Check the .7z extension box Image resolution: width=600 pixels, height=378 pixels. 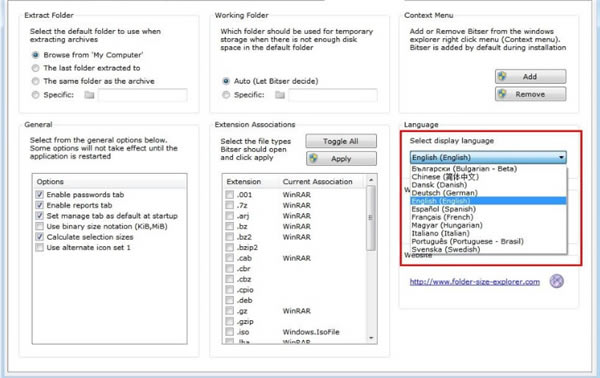coord(230,205)
